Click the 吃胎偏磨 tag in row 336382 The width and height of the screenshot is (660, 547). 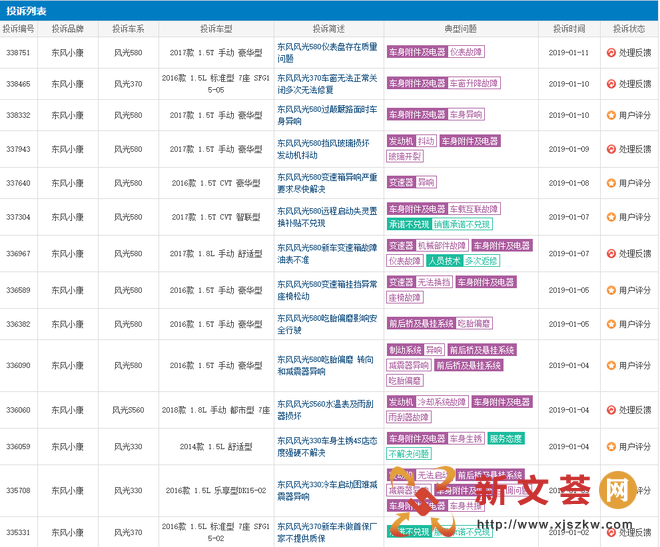point(474,323)
